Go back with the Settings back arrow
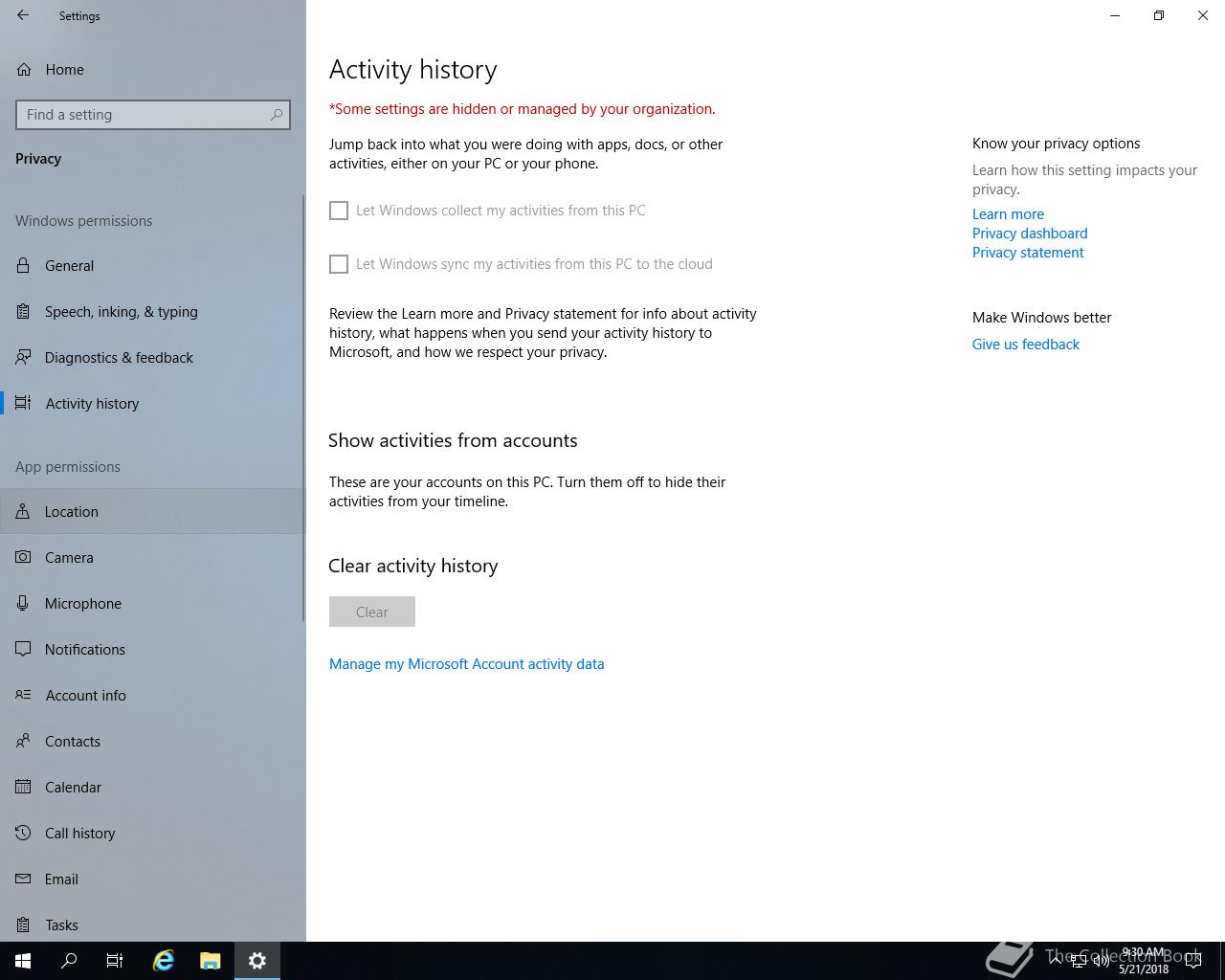 (23, 15)
